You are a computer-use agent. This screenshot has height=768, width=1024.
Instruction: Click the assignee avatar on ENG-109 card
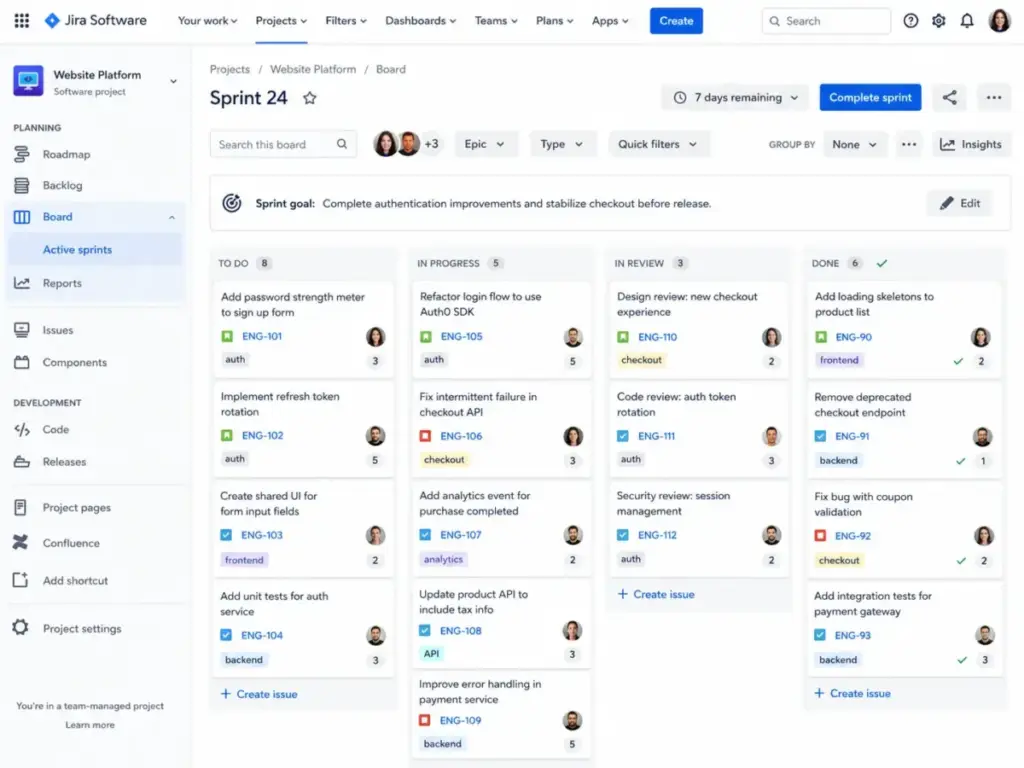tap(572, 720)
